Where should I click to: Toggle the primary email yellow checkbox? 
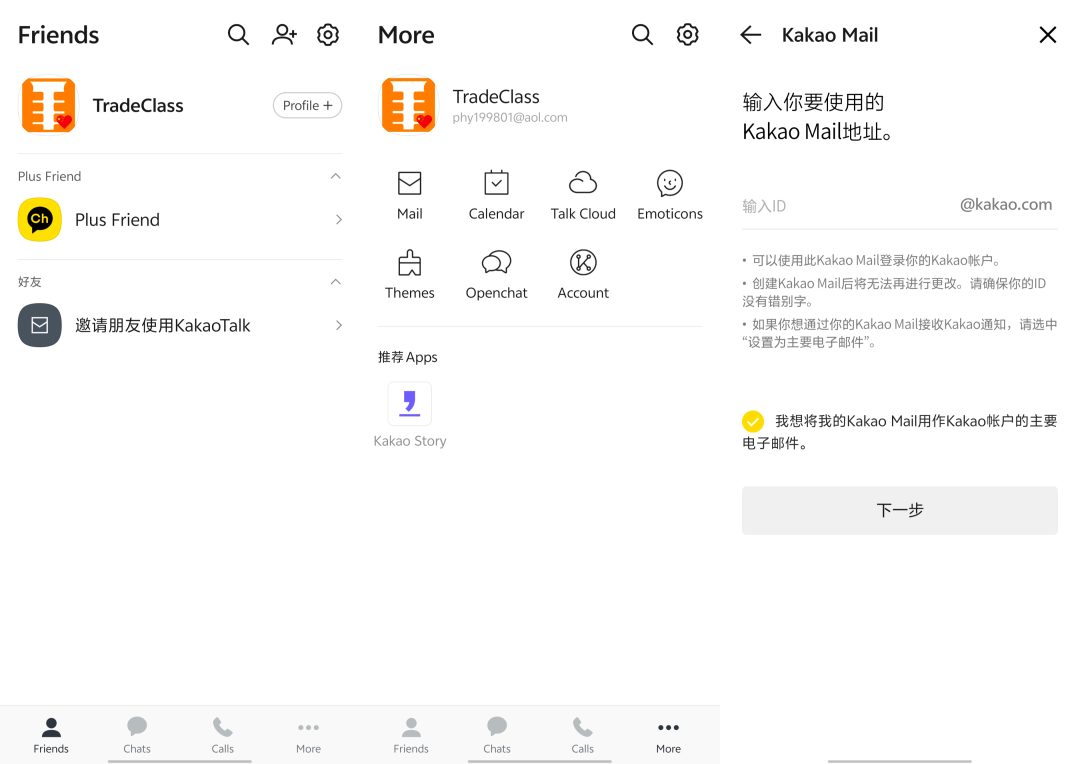[x=753, y=421]
